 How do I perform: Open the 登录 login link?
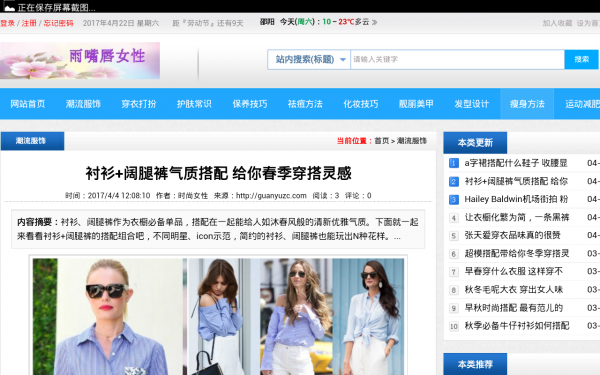(7, 23)
